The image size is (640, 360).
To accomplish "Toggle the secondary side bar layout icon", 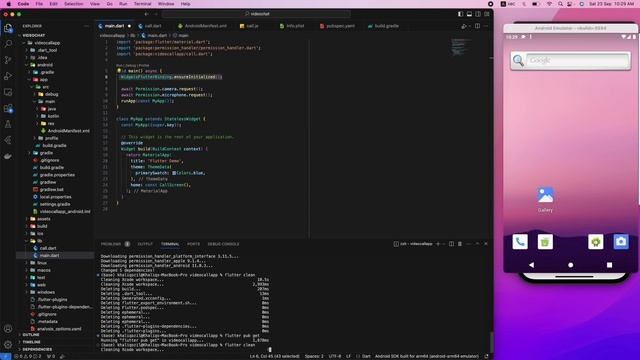I will (x=478, y=14).
